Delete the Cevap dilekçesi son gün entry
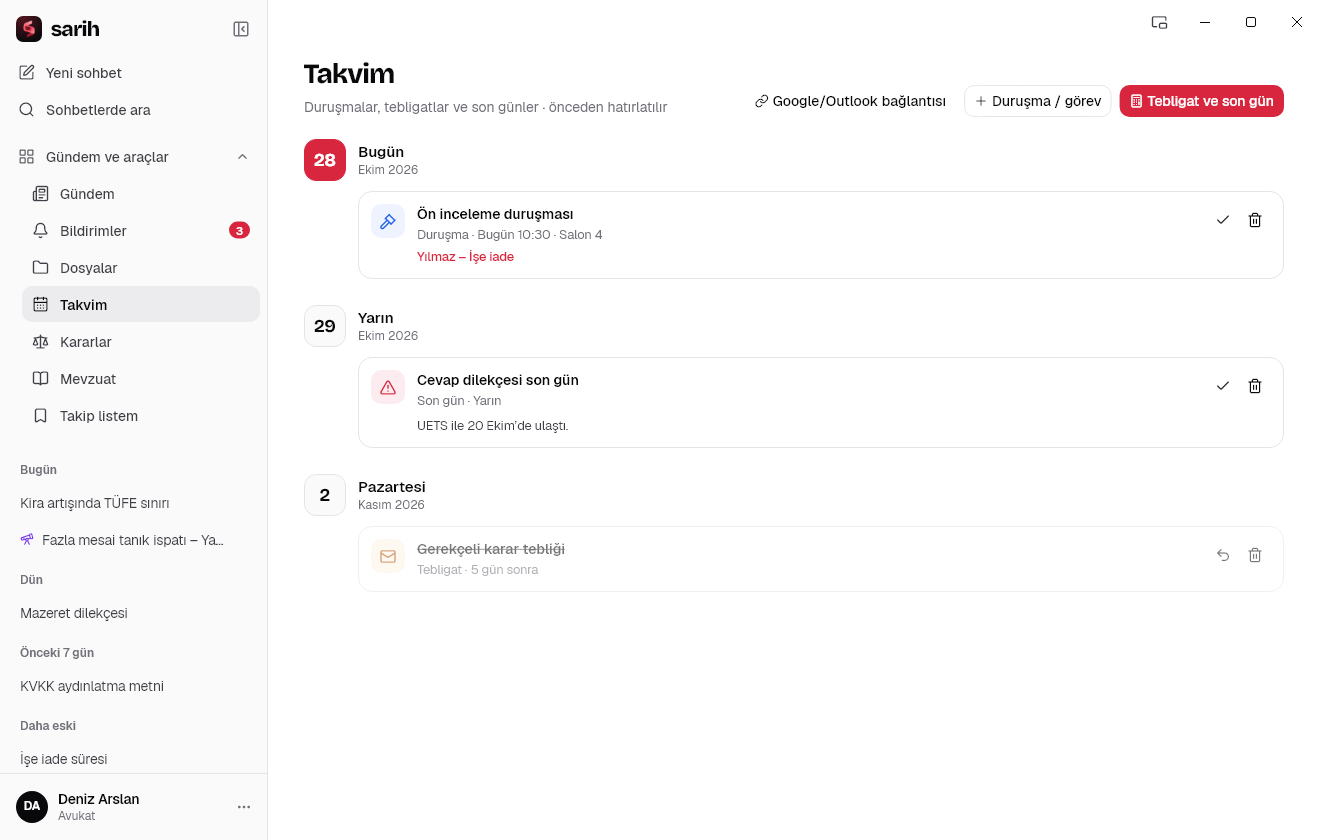1320x840 pixels. point(1255,386)
